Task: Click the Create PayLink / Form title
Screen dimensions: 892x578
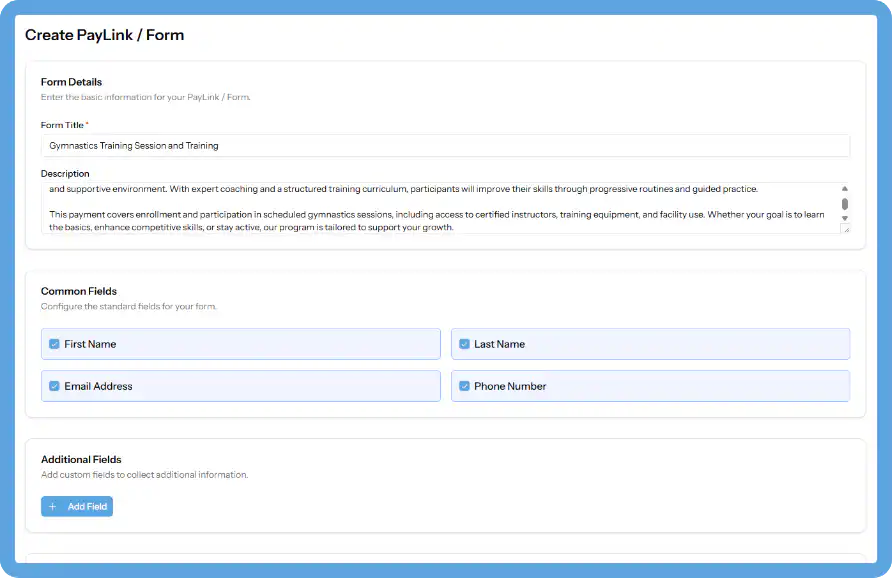Action: [103, 34]
